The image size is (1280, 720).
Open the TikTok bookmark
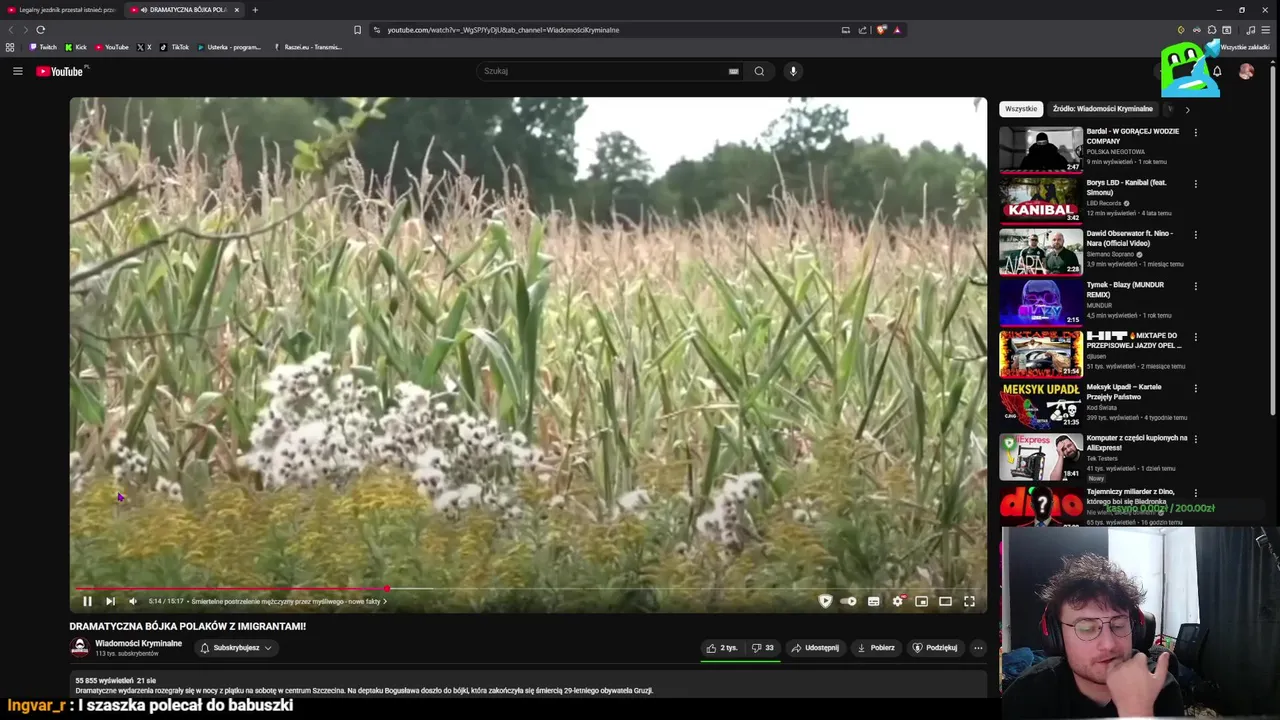174,47
